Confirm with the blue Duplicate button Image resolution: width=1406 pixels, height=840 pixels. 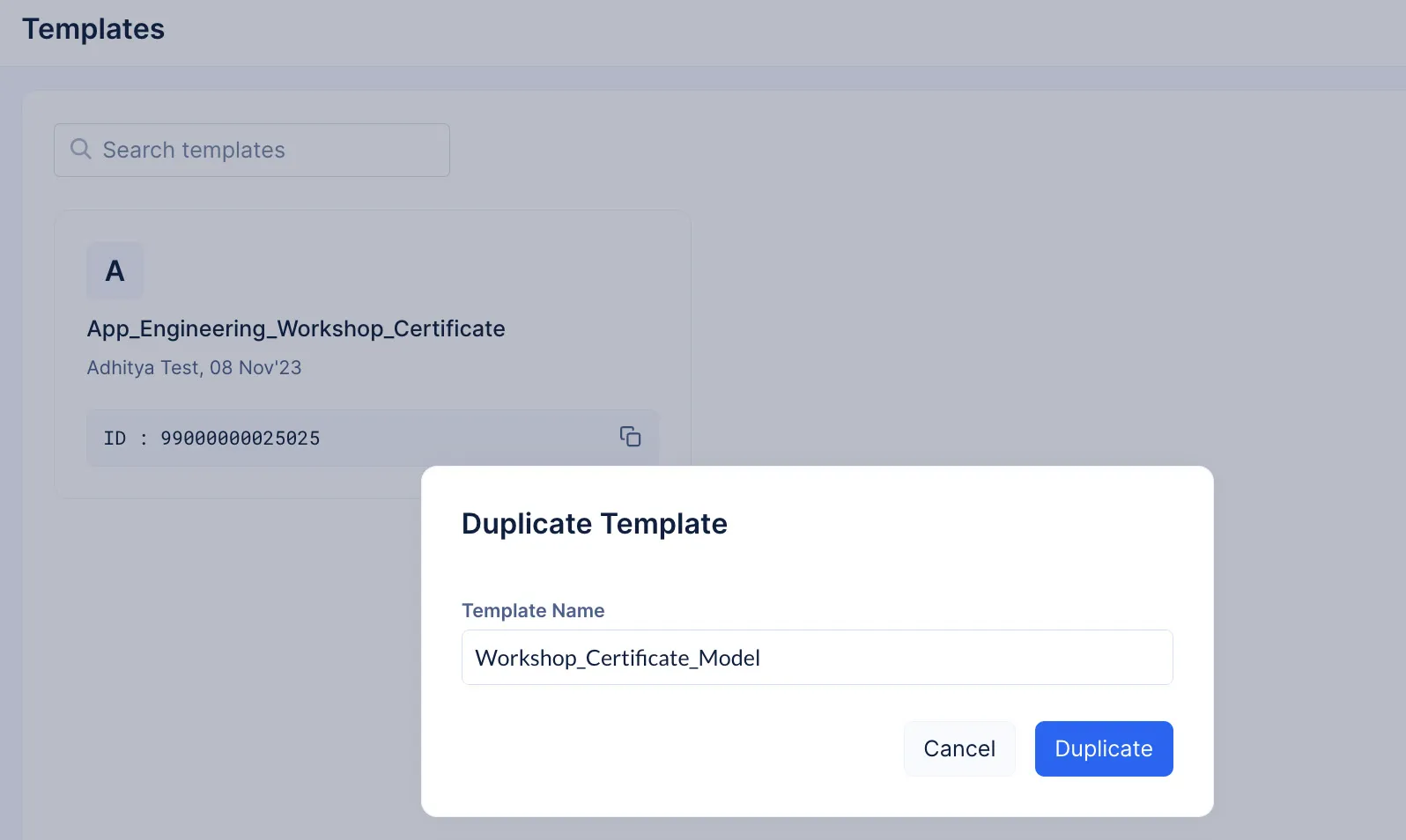[x=1104, y=748]
